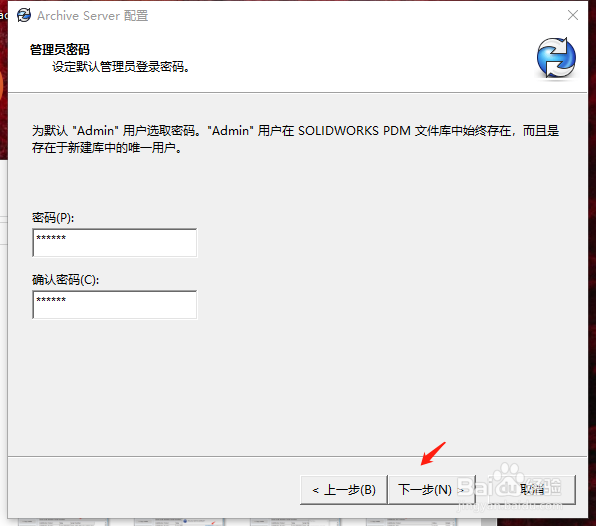Click the 设定默认管理员登录密码 subtitle
This screenshot has width=596, height=526.
(x=121, y=67)
